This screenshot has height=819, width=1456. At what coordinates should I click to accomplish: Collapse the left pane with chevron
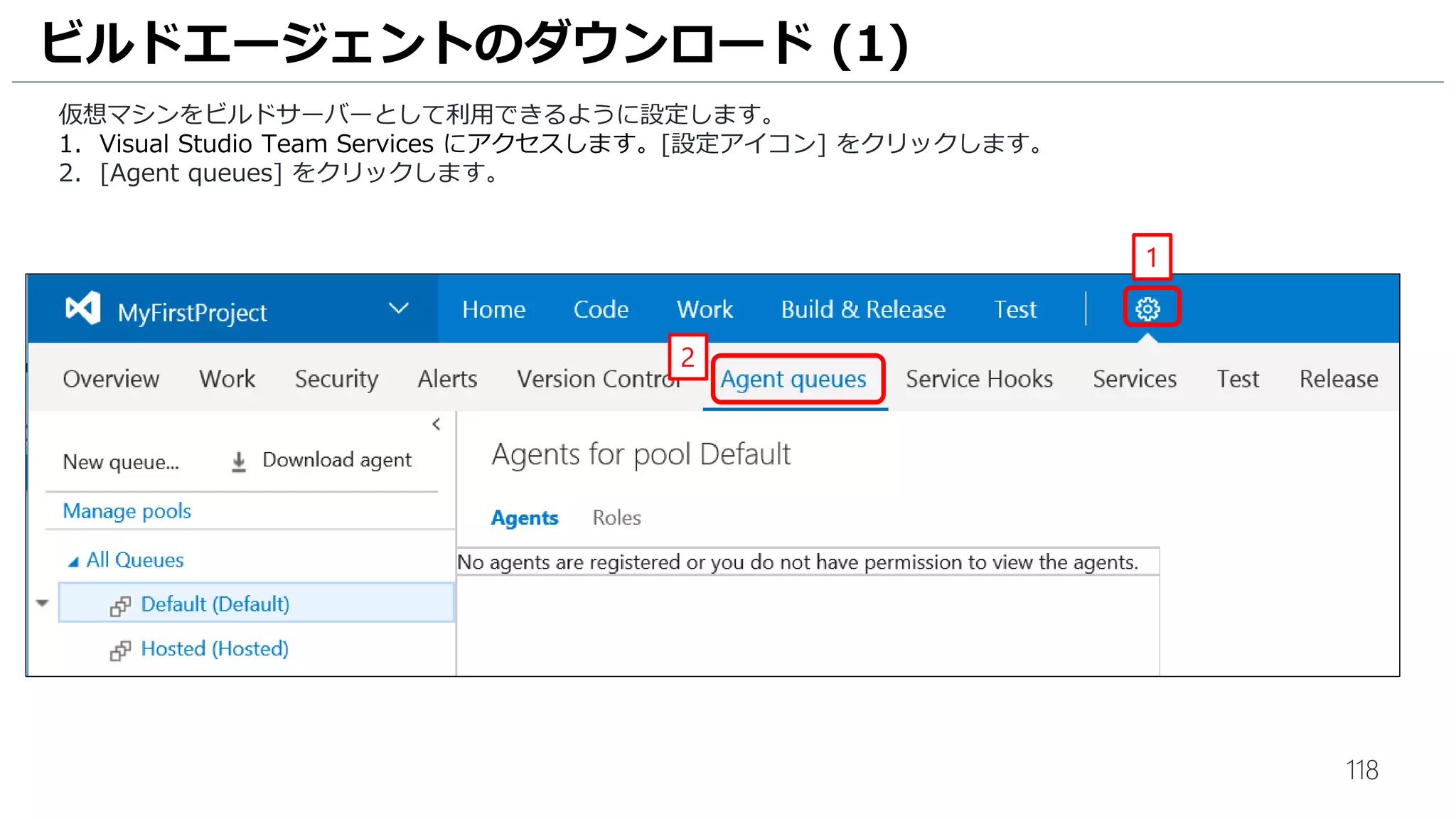[x=436, y=424]
